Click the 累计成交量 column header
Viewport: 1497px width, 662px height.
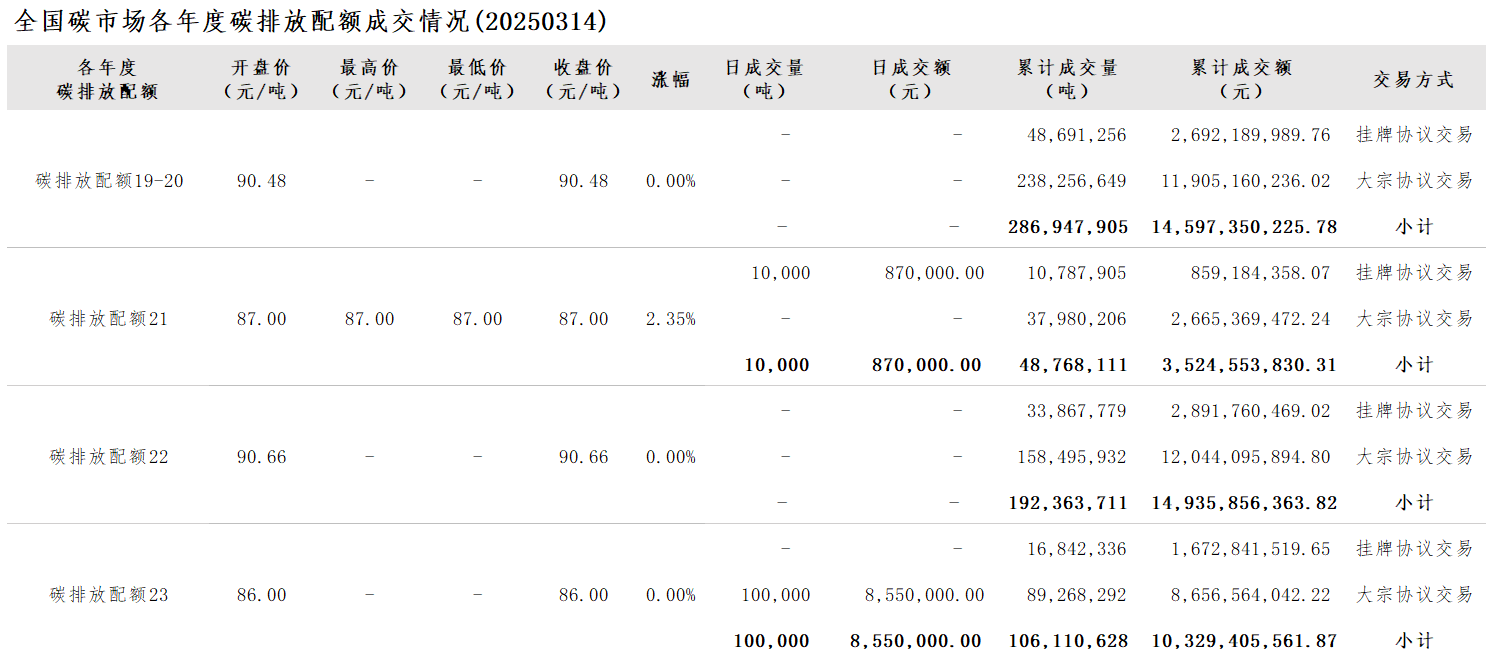click(x=1067, y=79)
